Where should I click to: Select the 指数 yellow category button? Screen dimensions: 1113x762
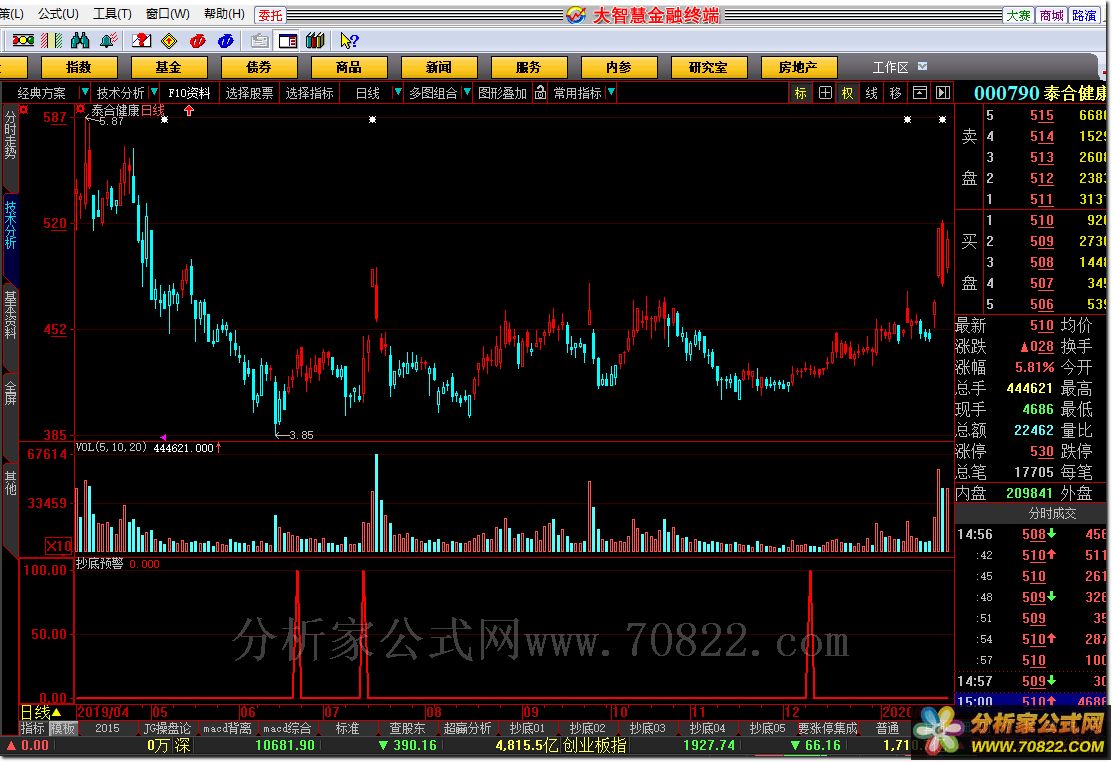pos(79,67)
